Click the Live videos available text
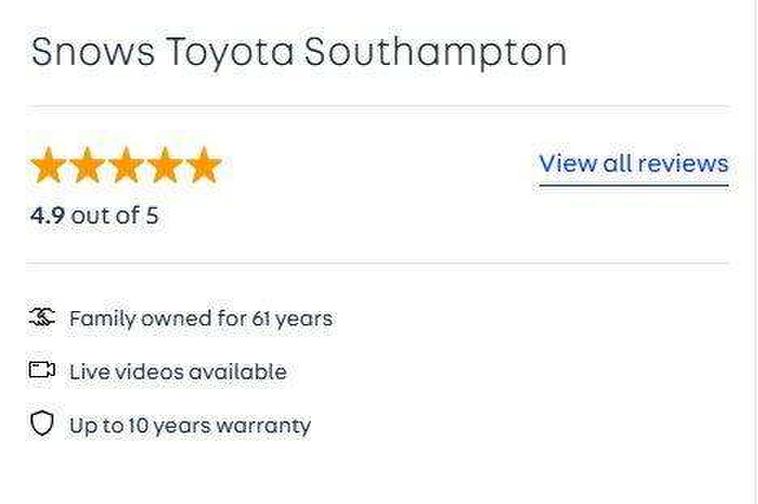The height and width of the screenshot is (504, 758). (178, 372)
